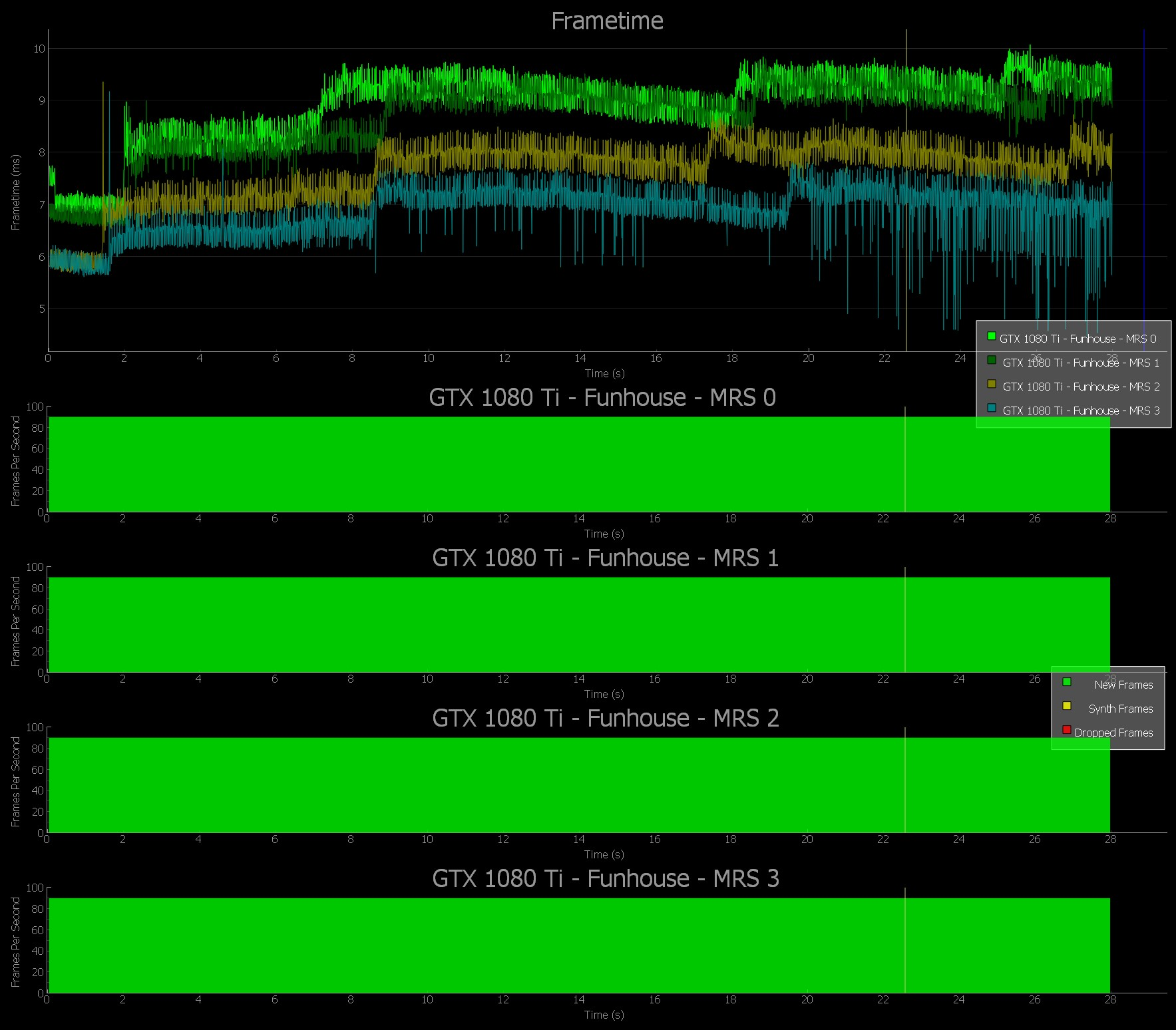
Task: Click the red Dropped Frames legend swatch
Action: (1066, 730)
